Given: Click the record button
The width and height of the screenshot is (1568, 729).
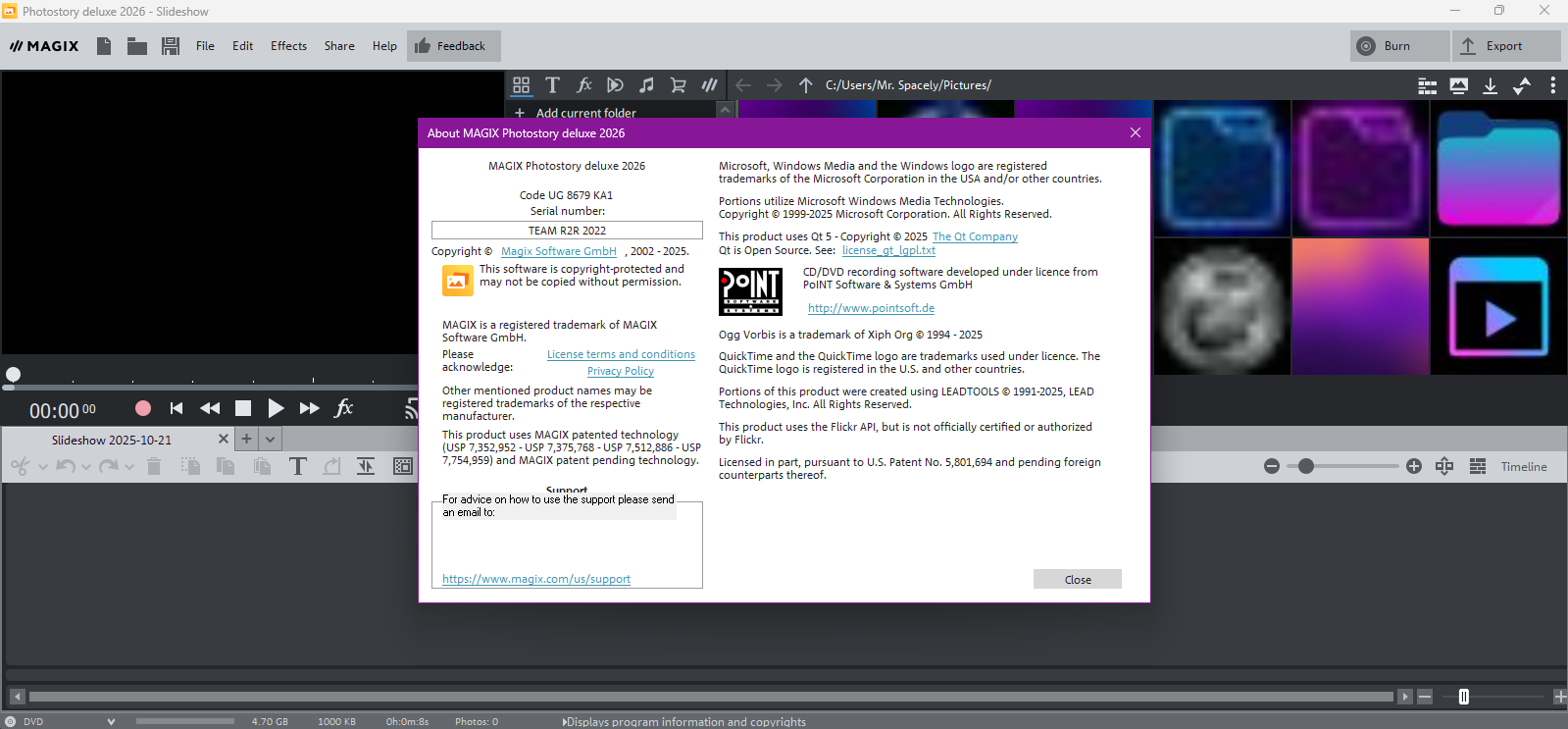Looking at the screenshot, I should point(143,408).
